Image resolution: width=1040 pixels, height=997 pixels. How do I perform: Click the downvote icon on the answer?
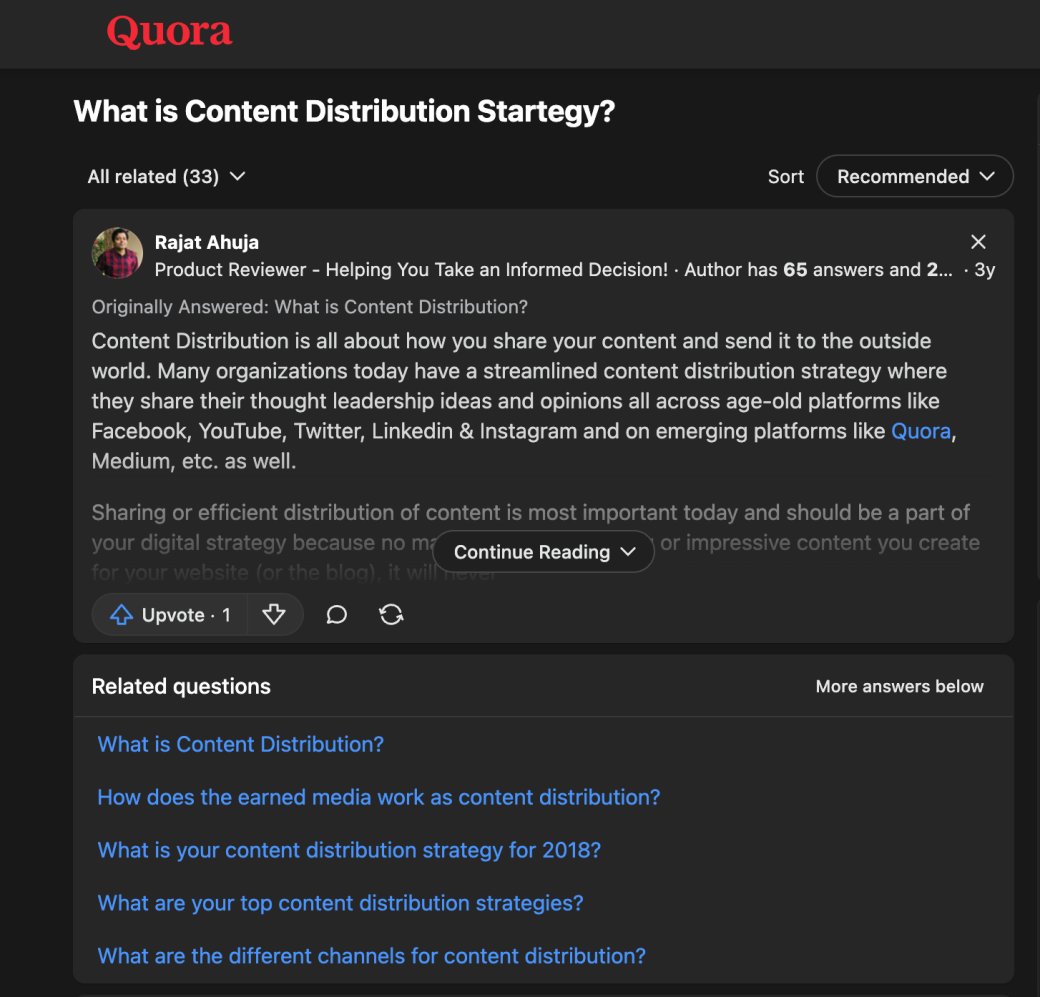coord(274,614)
